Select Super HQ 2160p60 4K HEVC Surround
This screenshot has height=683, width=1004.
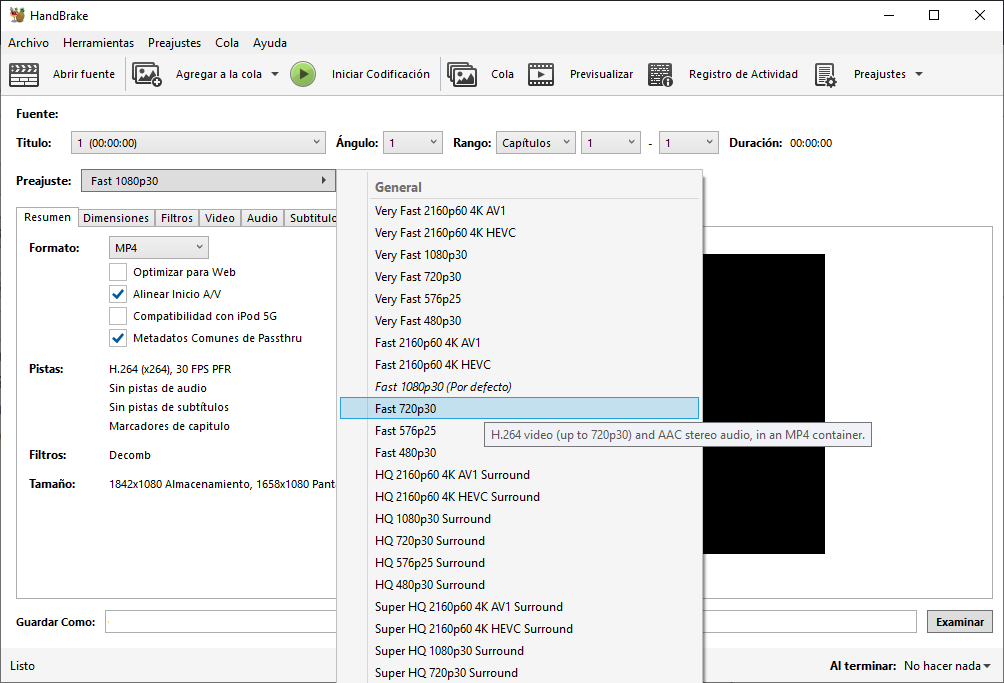[519, 629]
